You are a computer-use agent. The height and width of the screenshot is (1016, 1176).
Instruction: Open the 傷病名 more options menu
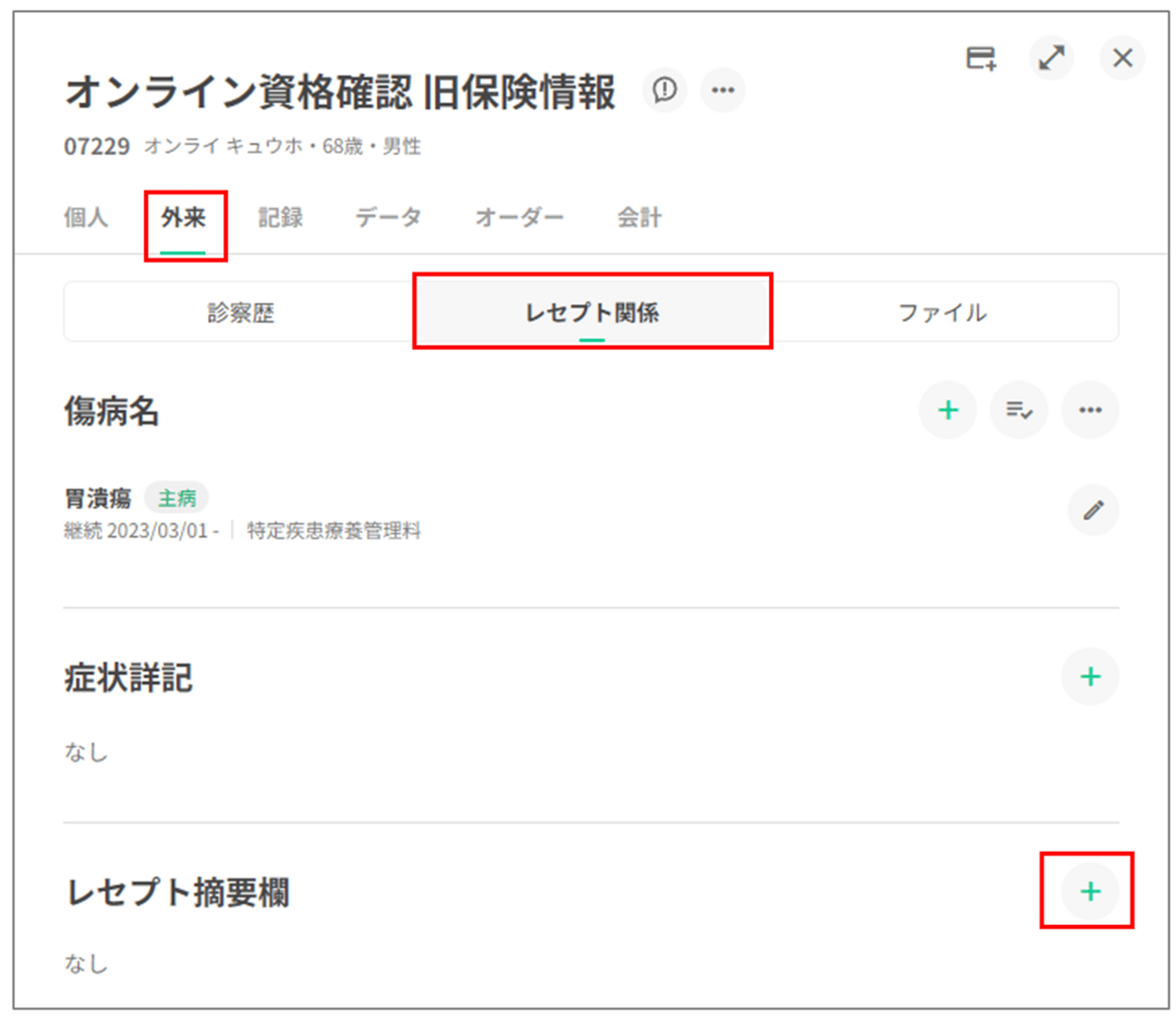(1090, 410)
